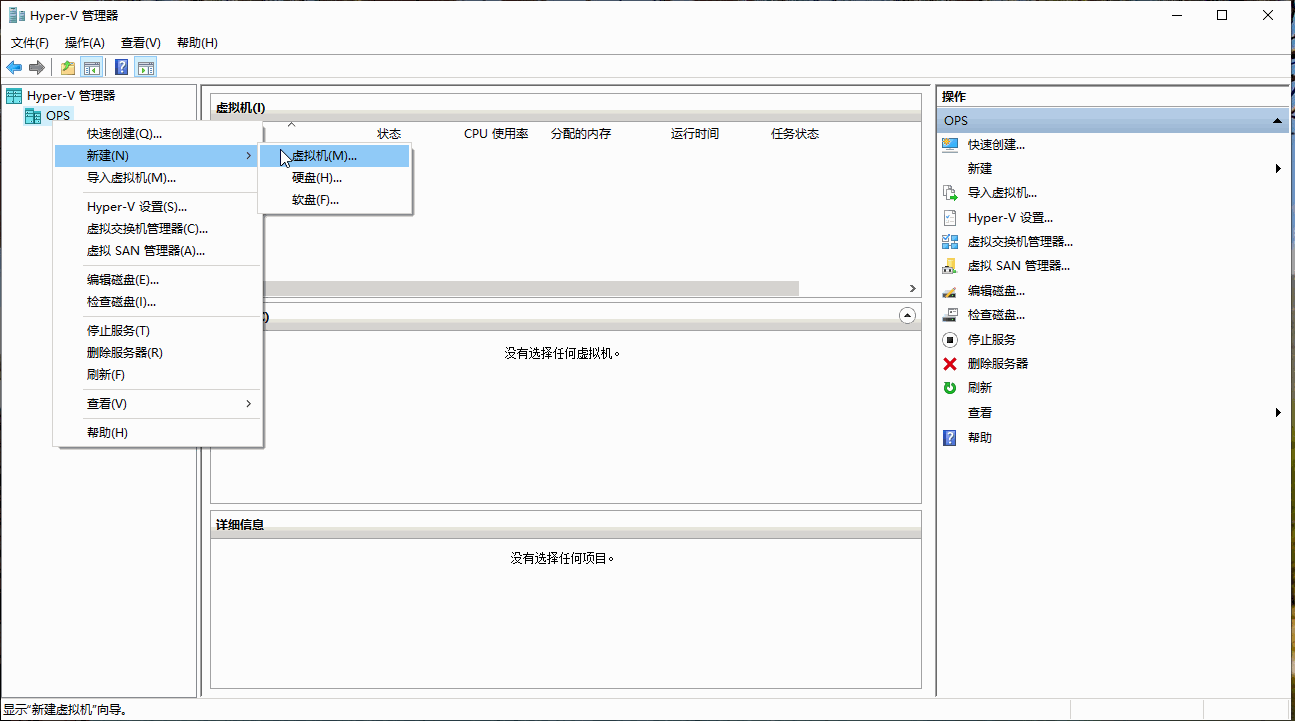Choose 检查磁盘(I)... in context menu

(x=158, y=302)
